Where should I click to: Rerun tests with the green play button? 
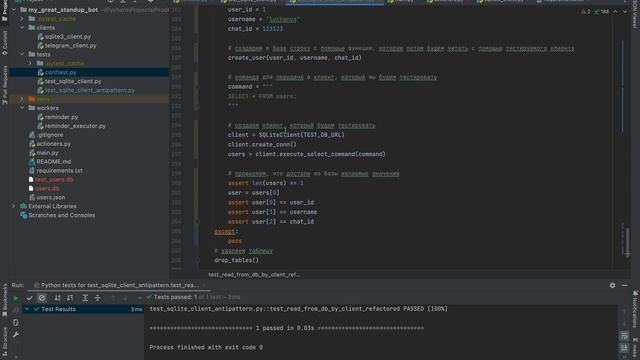point(16,298)
